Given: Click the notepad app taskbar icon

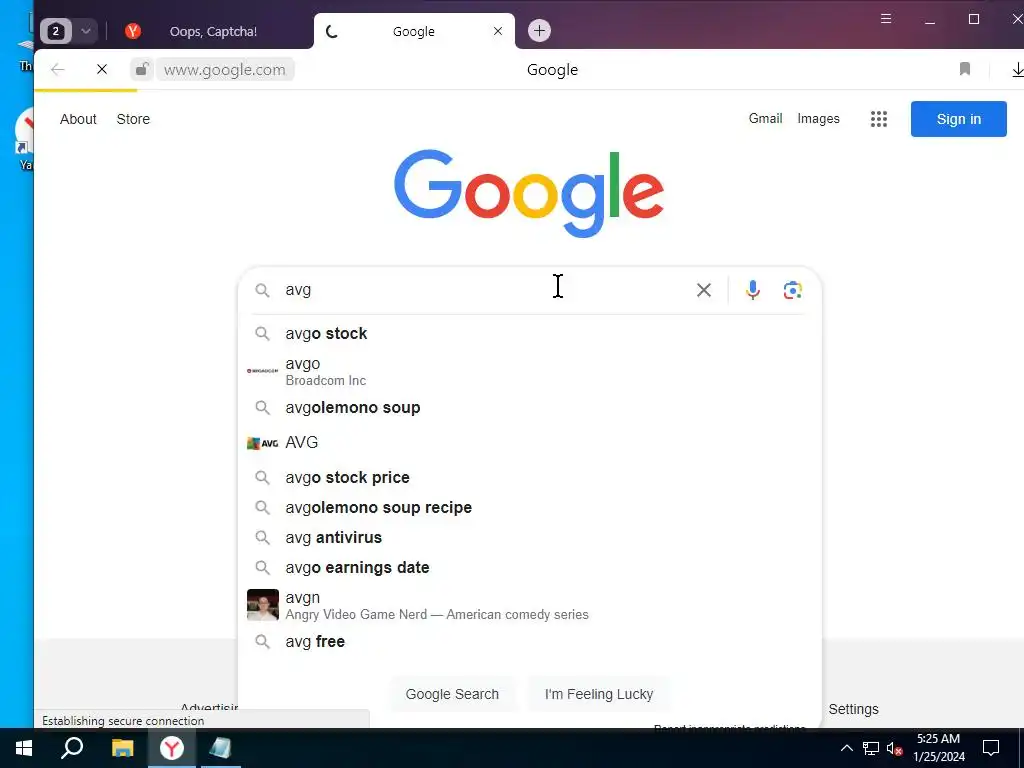Looking at the screenshot, I should click(x=221, y=748).
